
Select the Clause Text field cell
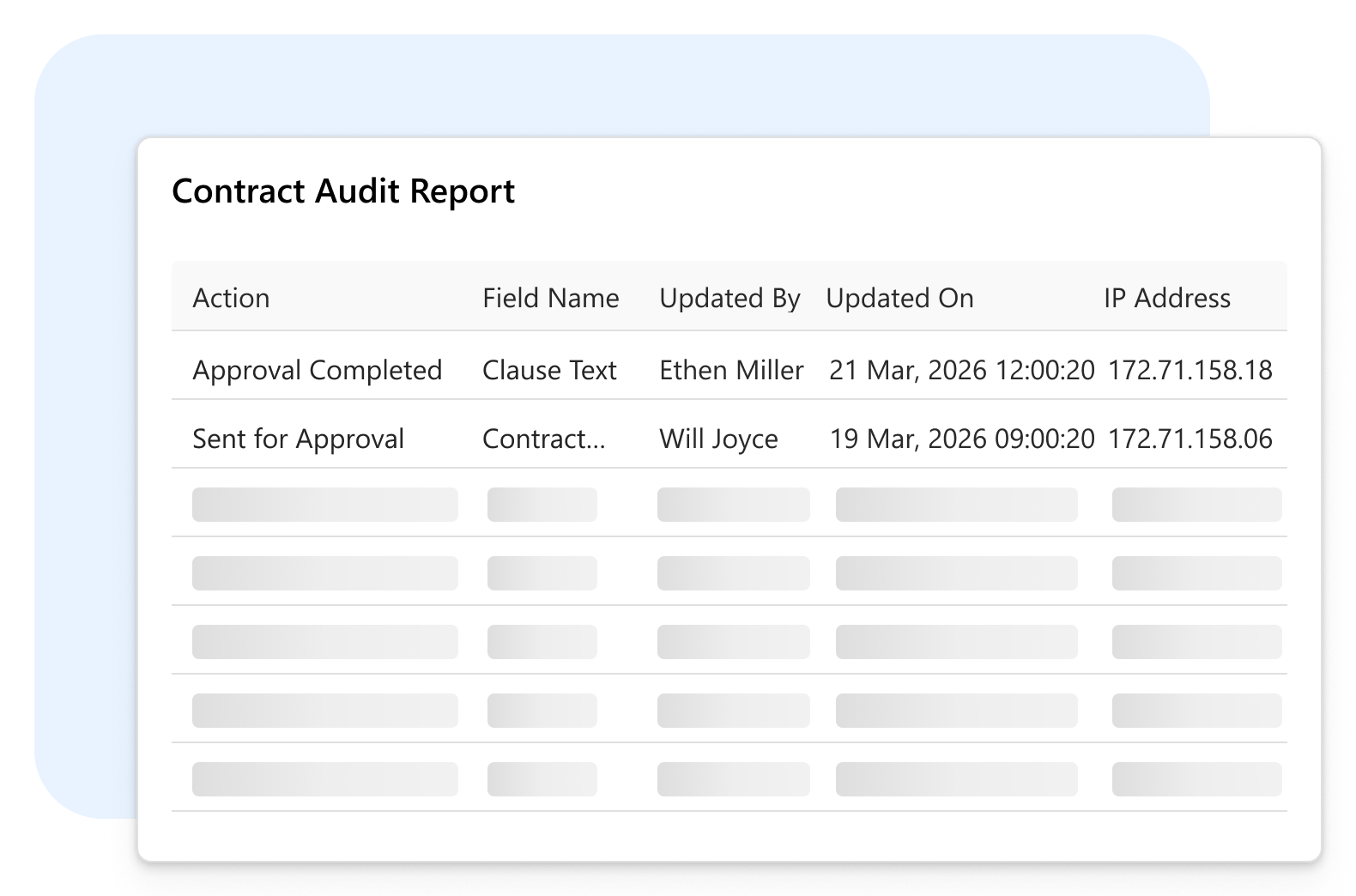(549, 370)
